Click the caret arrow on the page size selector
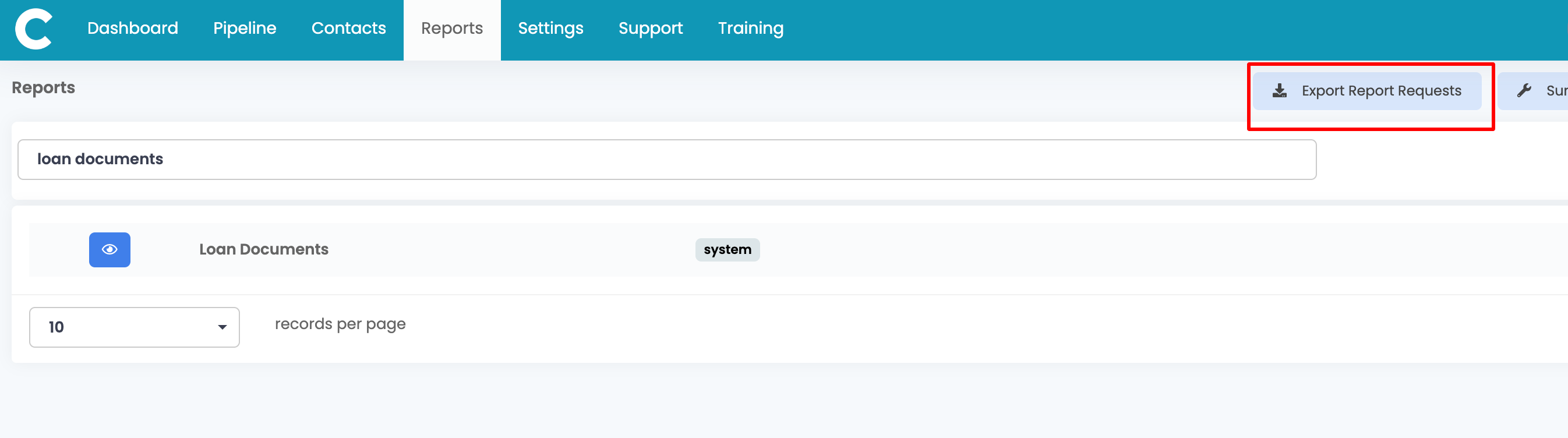Viewport: 1568px width, 438px height. pos(222,327)
